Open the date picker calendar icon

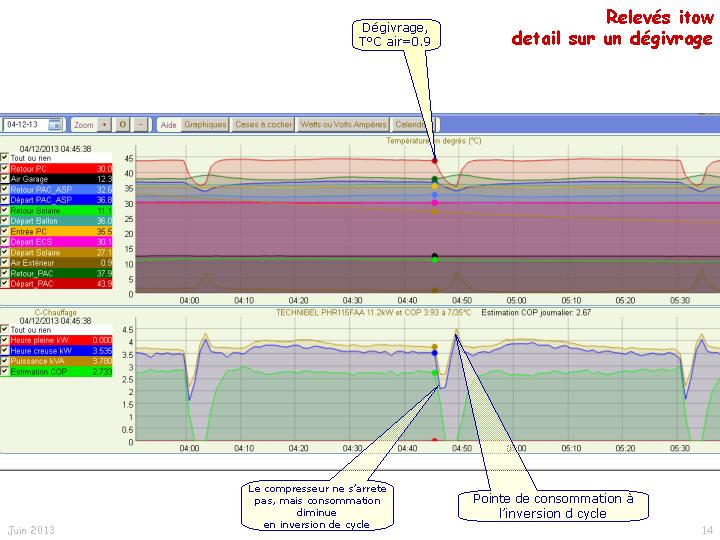point(55,125)
